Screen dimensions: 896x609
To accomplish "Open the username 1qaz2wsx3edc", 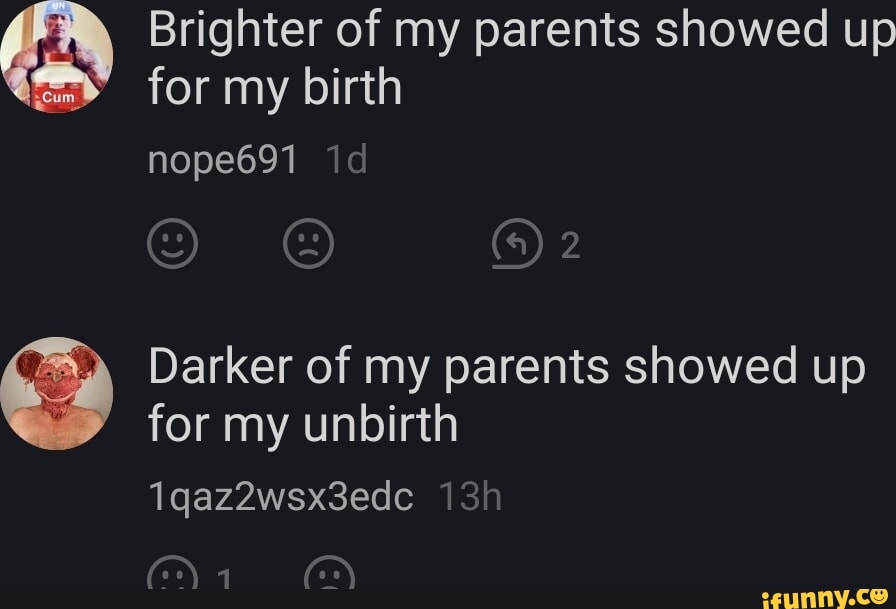I will [x=280, y=495].
